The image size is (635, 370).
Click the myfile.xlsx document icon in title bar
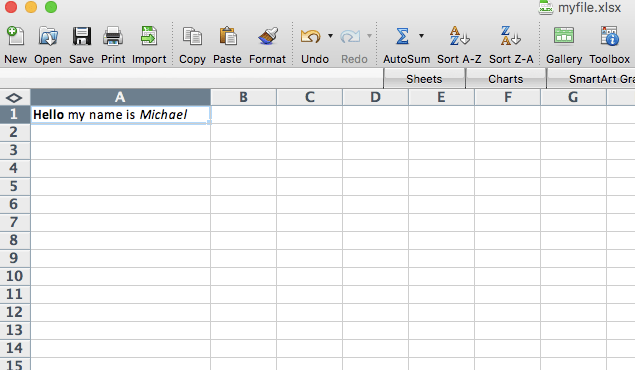(546, 7)
